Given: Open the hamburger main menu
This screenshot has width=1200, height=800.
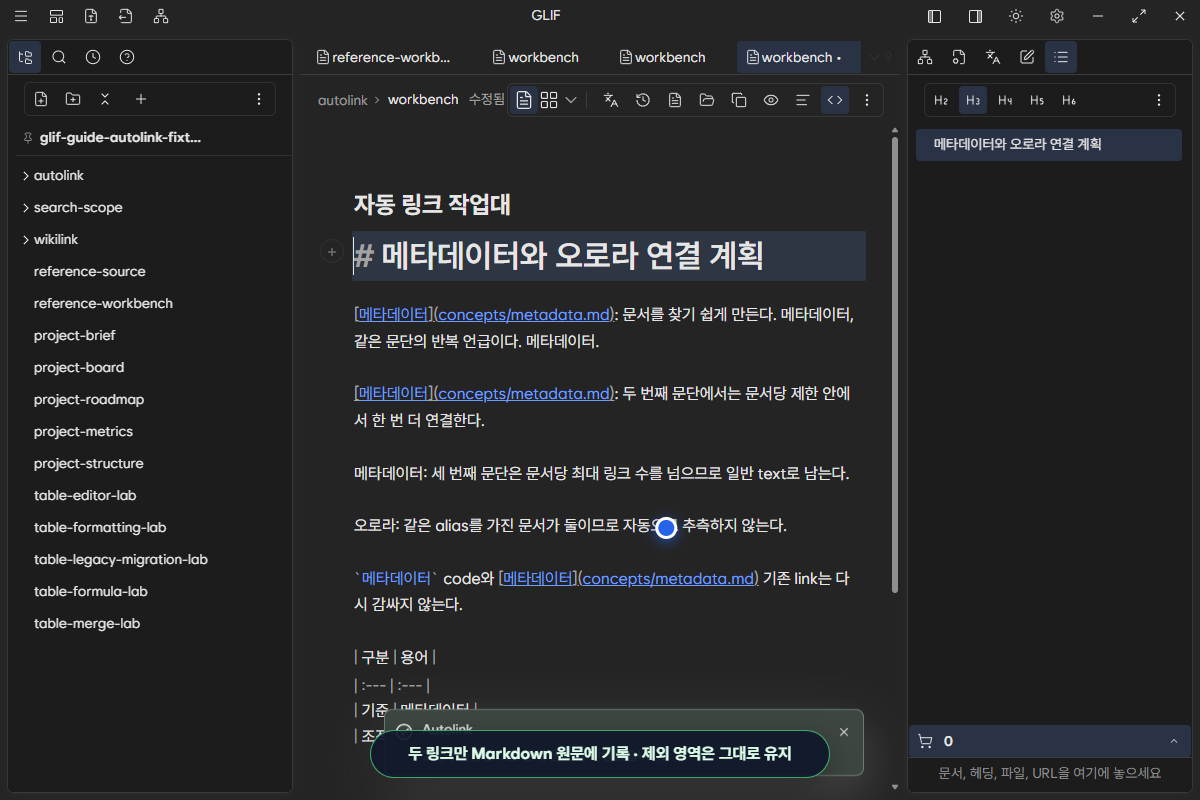Looking at the screenshot, I should tap(21, 16).
